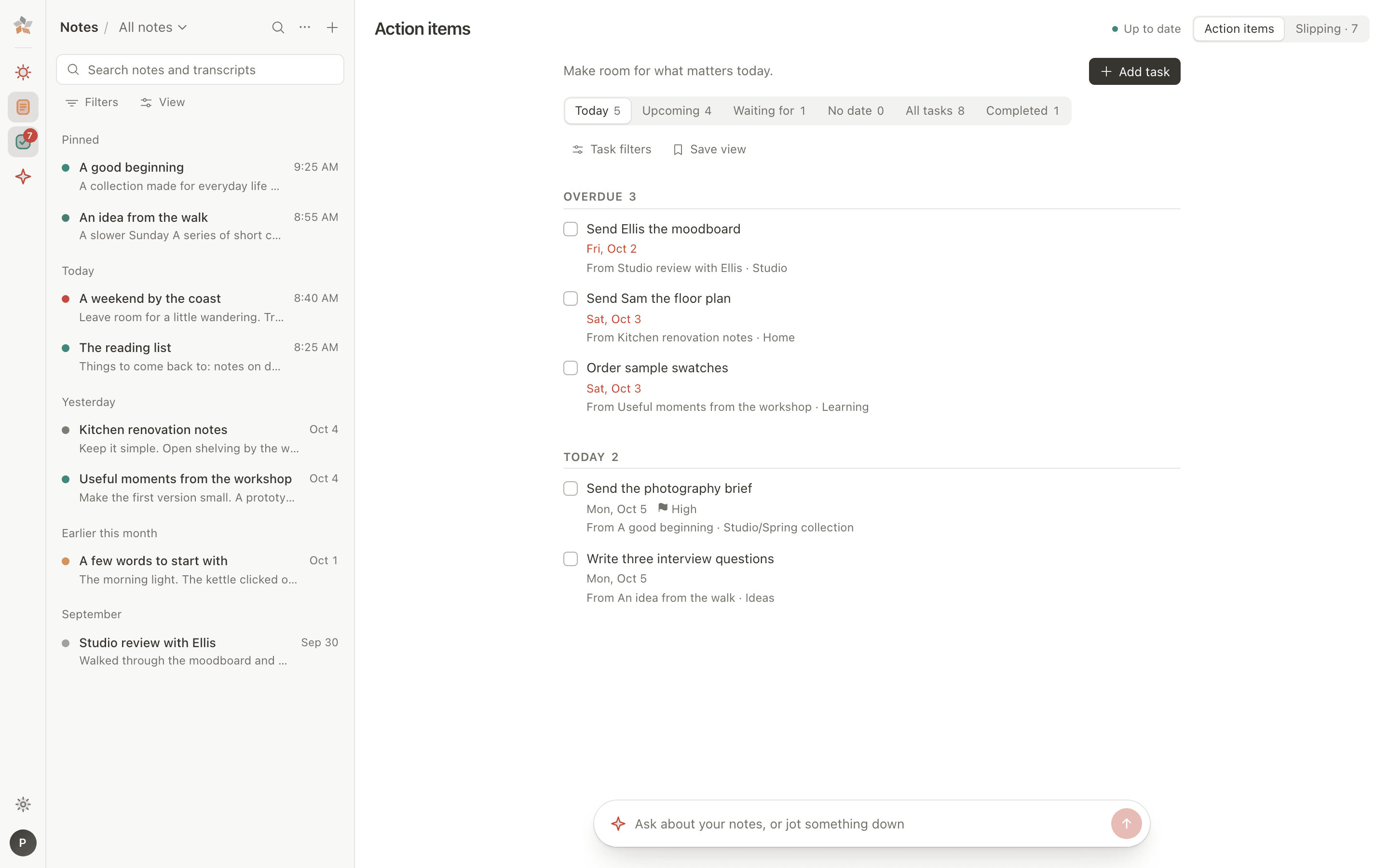Check off Order sample swatches
Screen dimensions: 1389x868
(571, 368)
